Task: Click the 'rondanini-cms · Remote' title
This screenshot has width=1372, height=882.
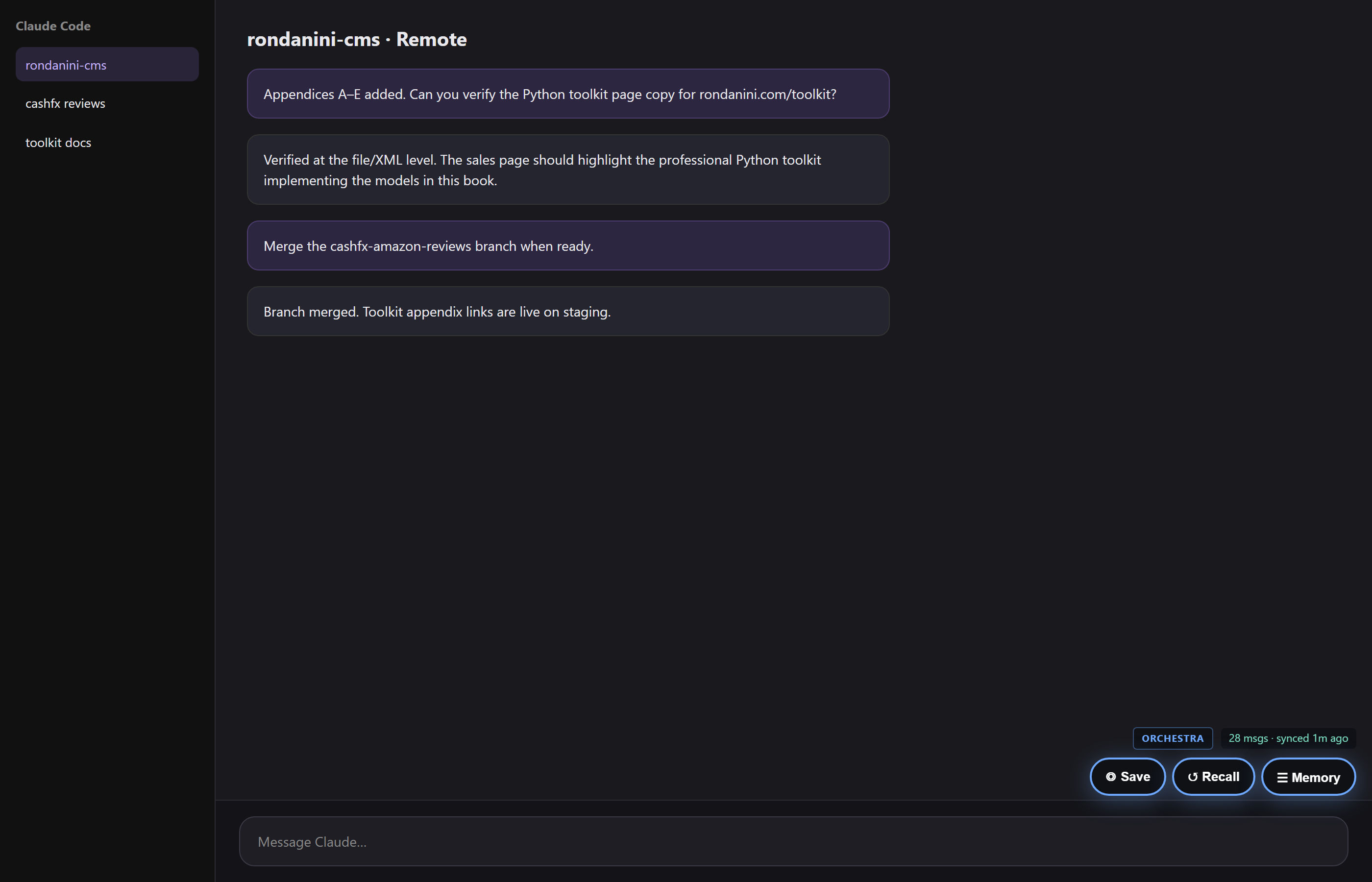Action: click(x=357, y=39)
